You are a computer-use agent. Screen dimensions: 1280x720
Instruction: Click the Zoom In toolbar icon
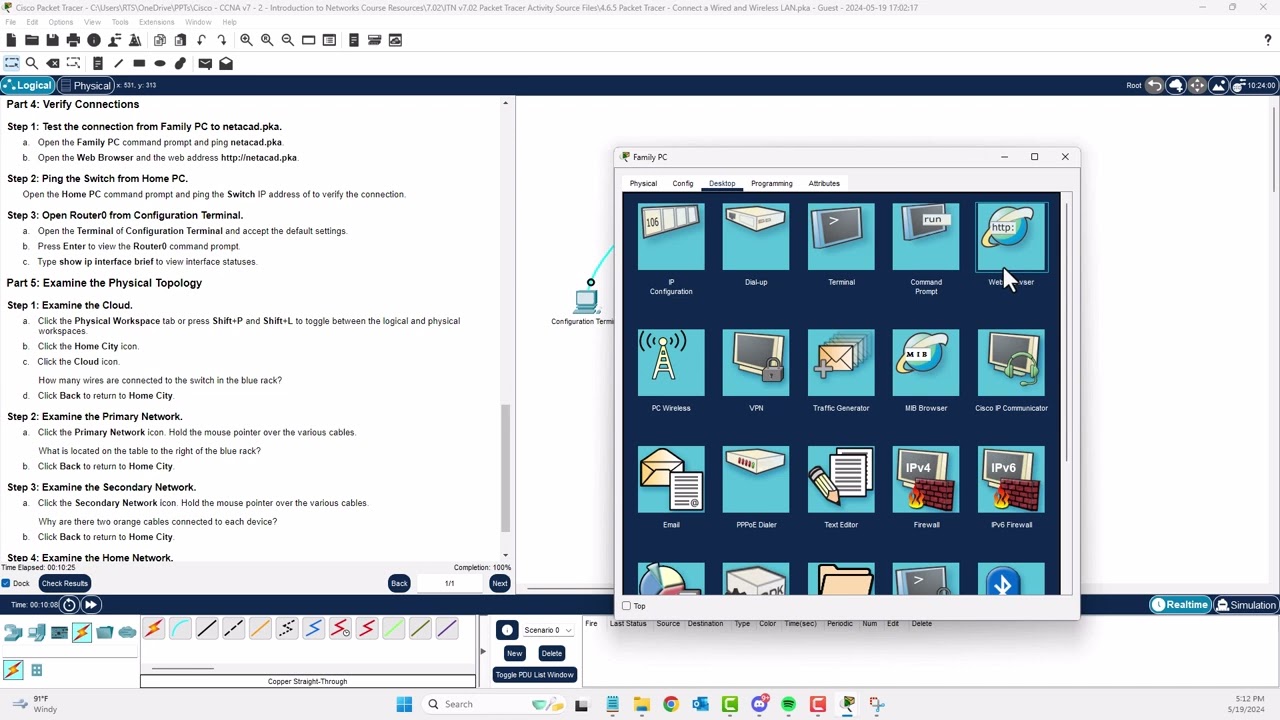[246, 40]
